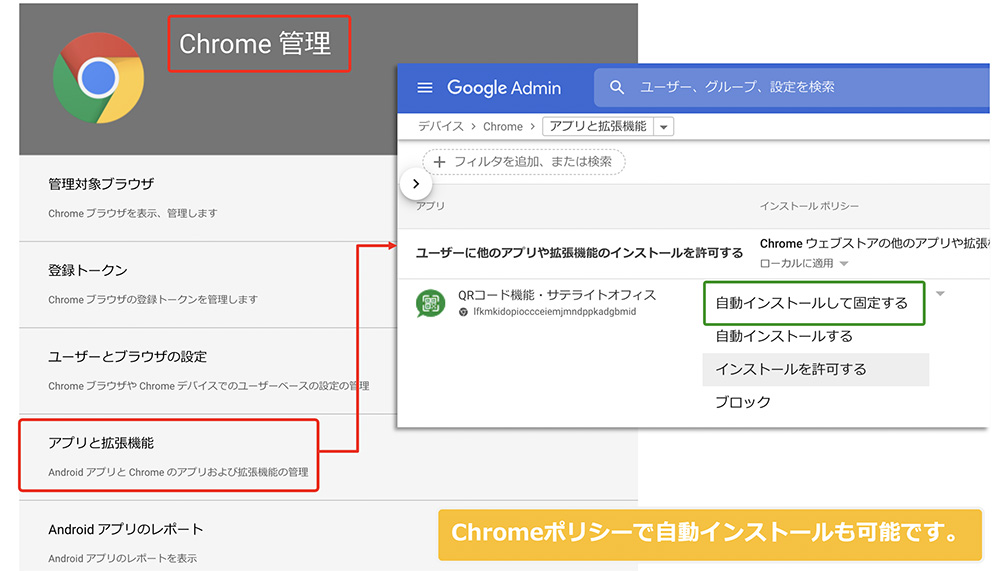Click the デバイス breadcrumb link
Viewport: 1000px width, 571px height.
click(441, 126)
